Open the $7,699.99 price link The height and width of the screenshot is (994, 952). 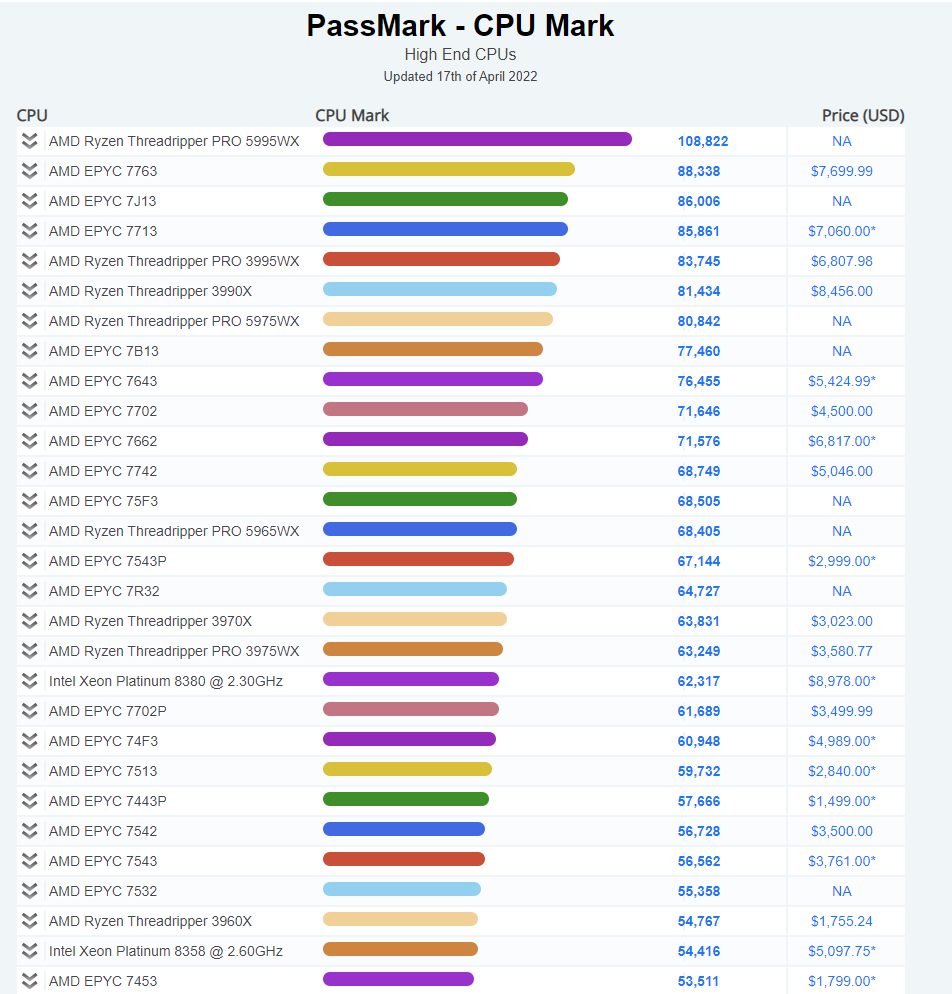point(842,171)
